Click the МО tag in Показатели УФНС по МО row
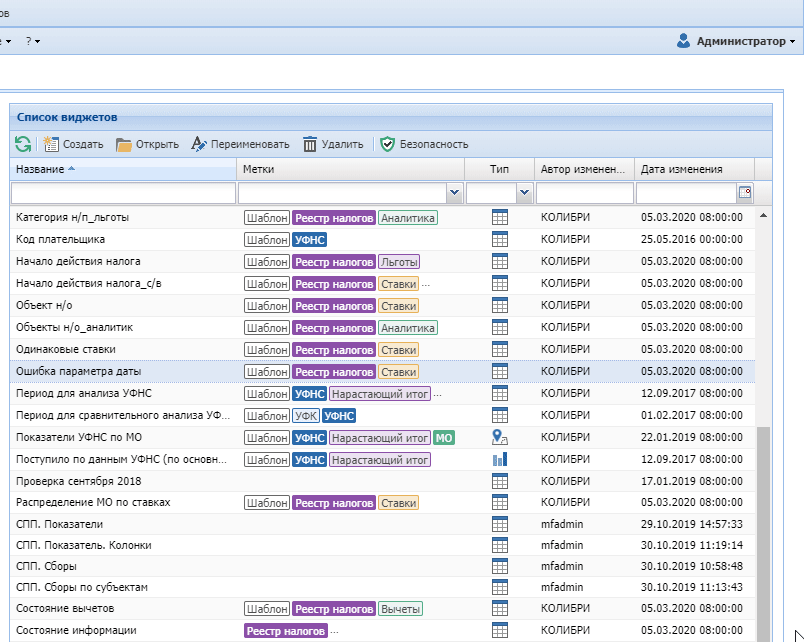 444,437
